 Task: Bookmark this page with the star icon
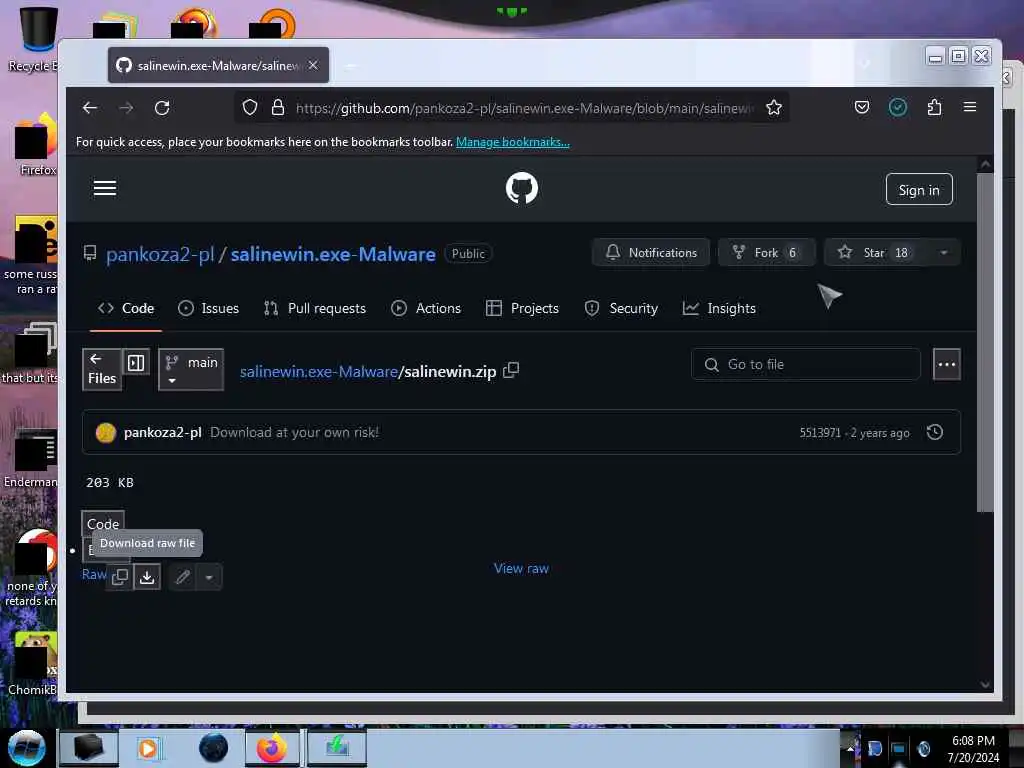[x=774, y=107]
